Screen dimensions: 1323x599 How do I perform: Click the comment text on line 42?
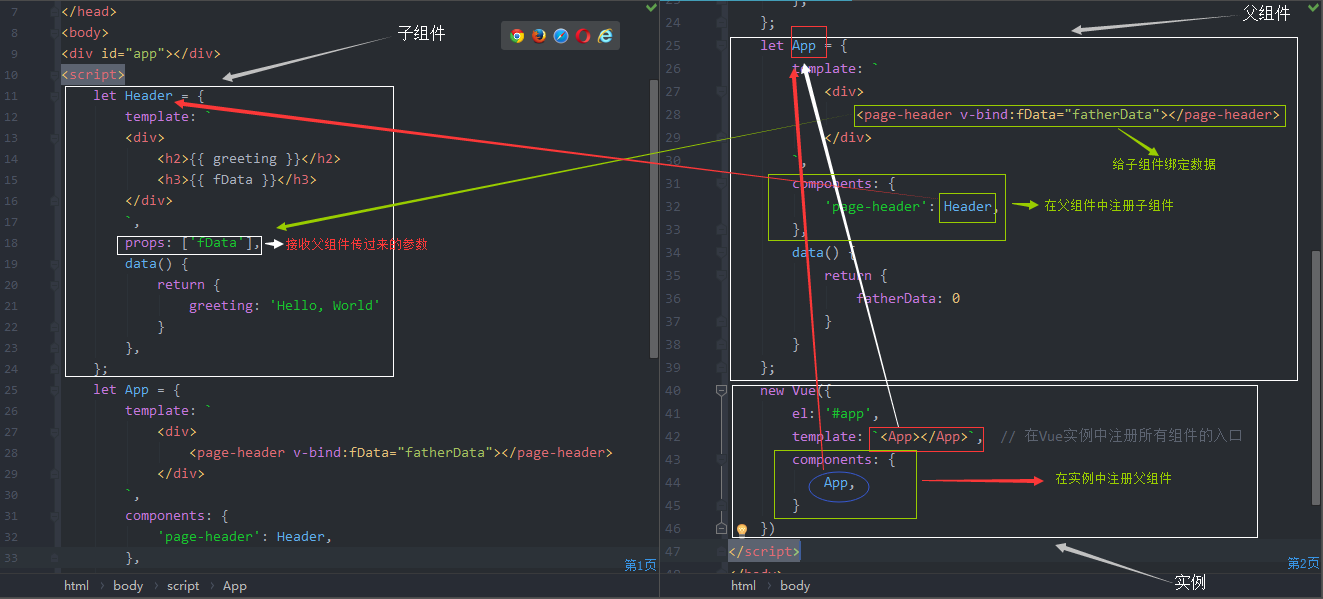coord(1121,436)
